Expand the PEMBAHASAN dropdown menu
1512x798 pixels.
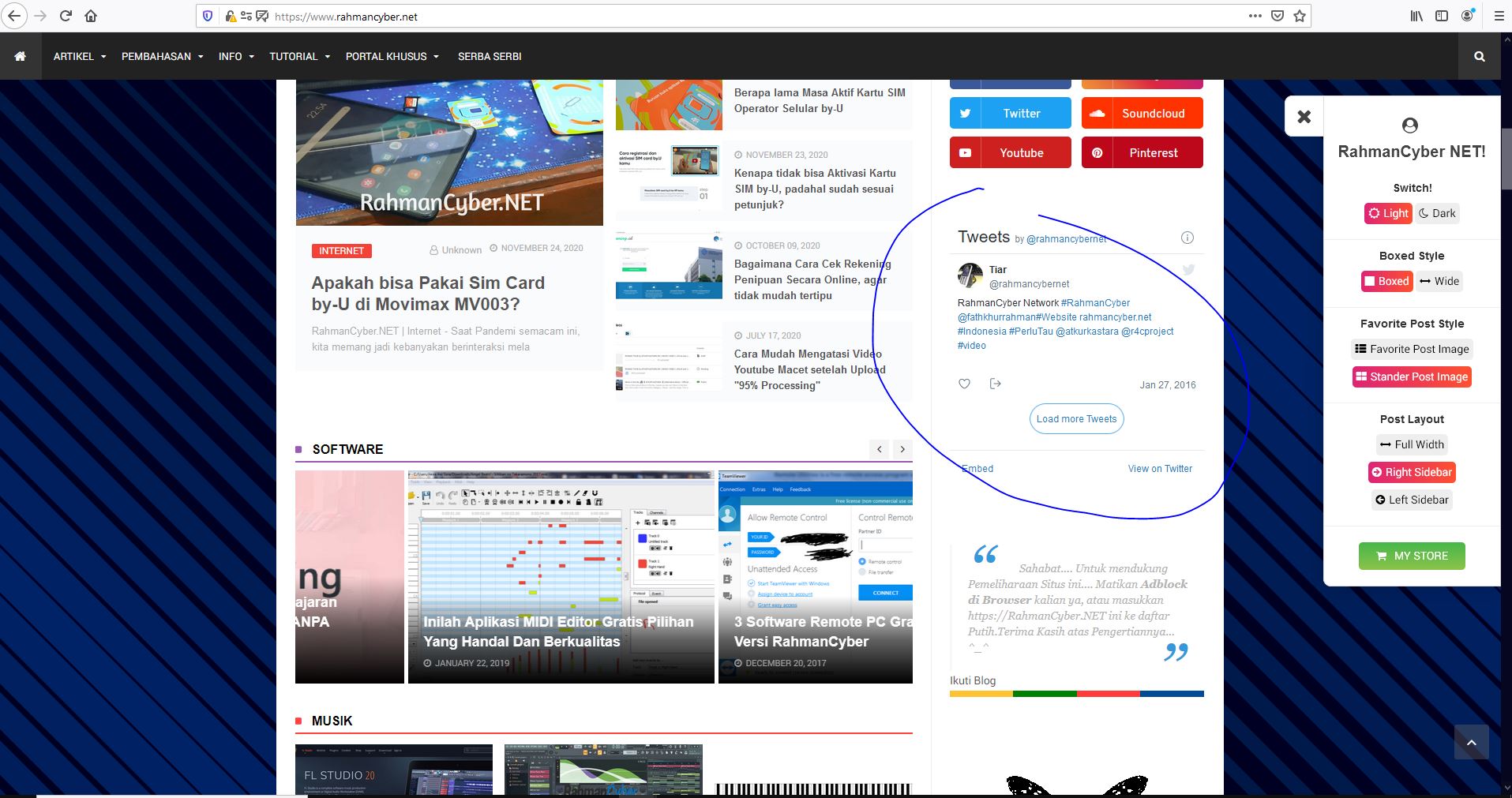pos(163,56)
